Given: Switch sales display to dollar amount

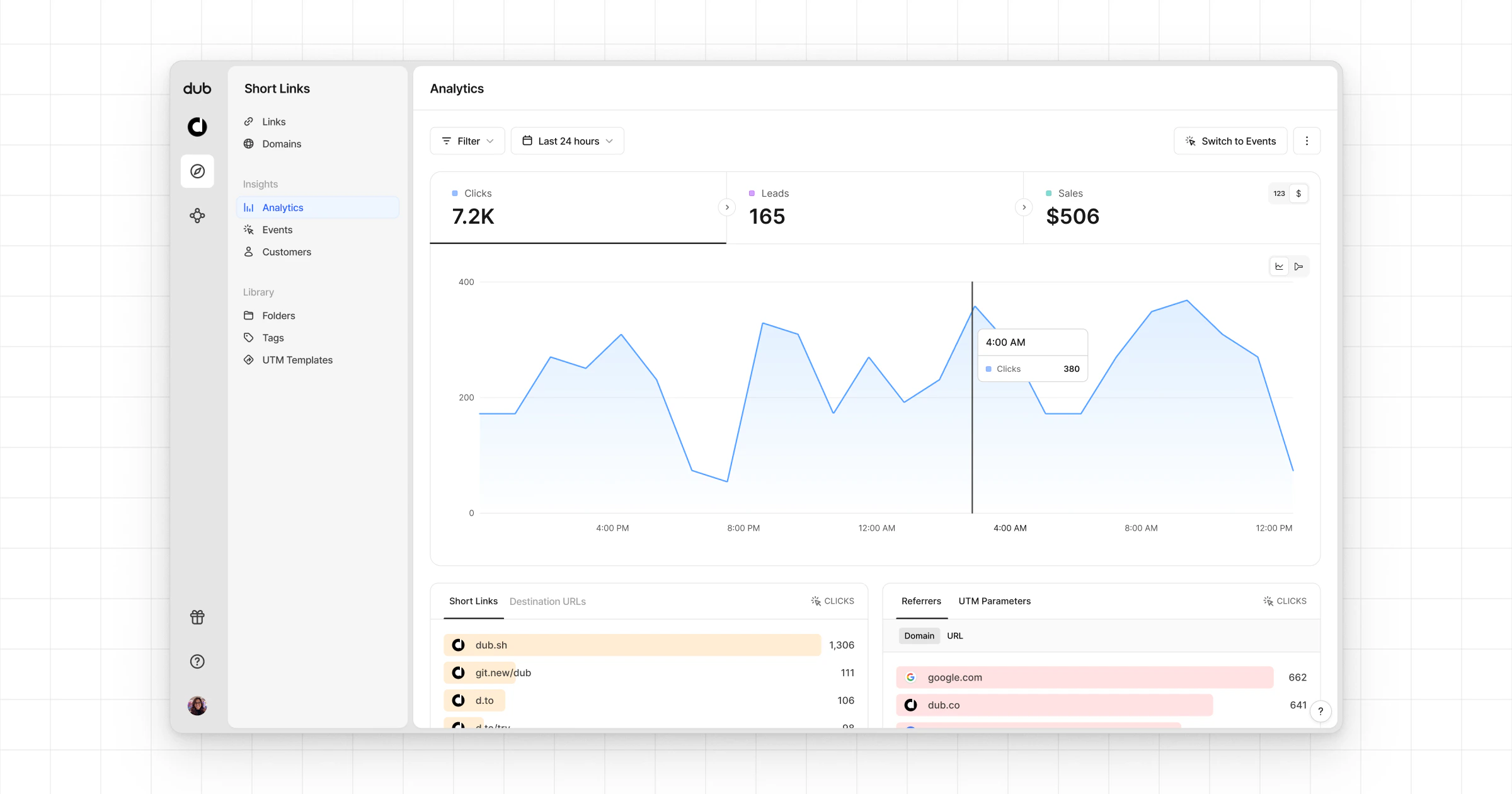Looking at the screenshot, I should coord(1298,193).
